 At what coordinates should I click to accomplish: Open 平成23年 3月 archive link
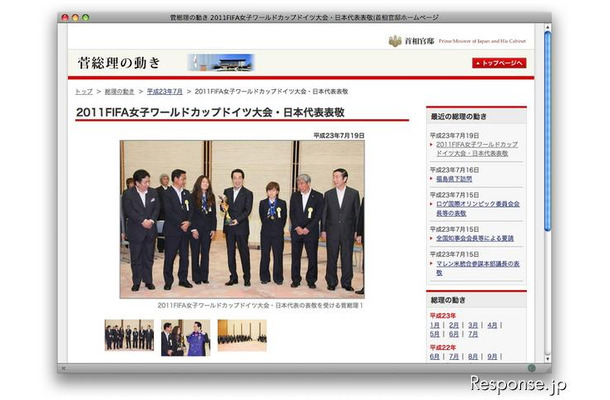coord(473,325)
